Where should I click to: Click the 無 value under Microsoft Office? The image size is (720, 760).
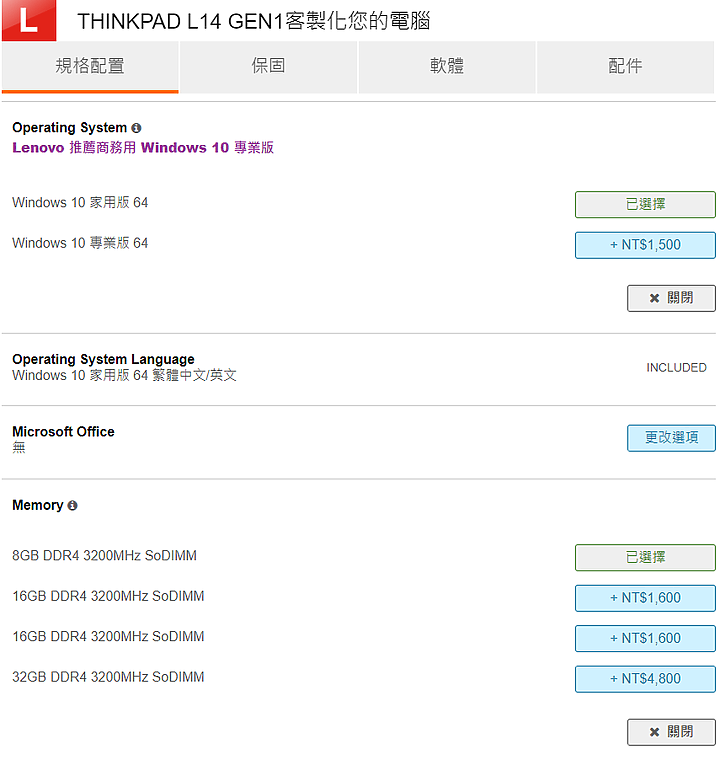(x=19, y=447)
